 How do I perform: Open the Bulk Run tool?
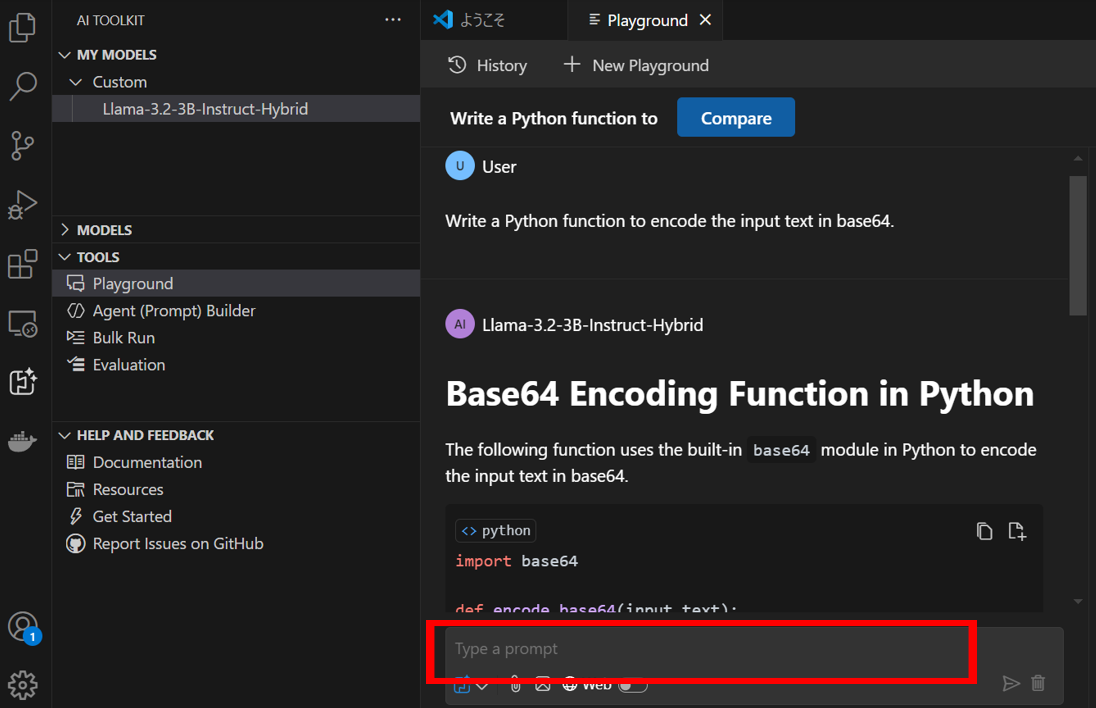pos(236,338)
